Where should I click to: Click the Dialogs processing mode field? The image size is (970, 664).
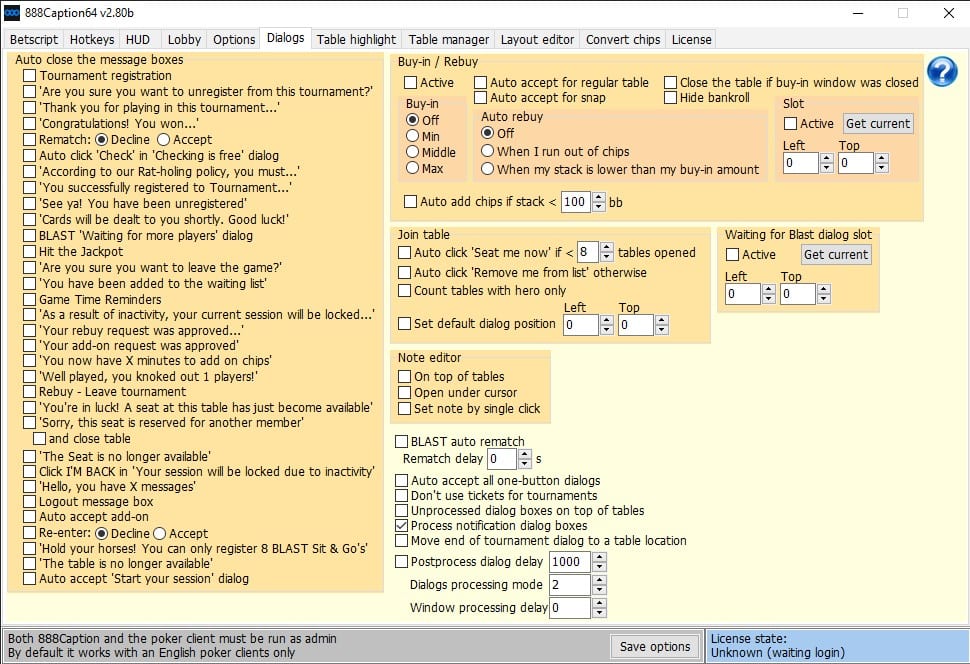point(570,585)
